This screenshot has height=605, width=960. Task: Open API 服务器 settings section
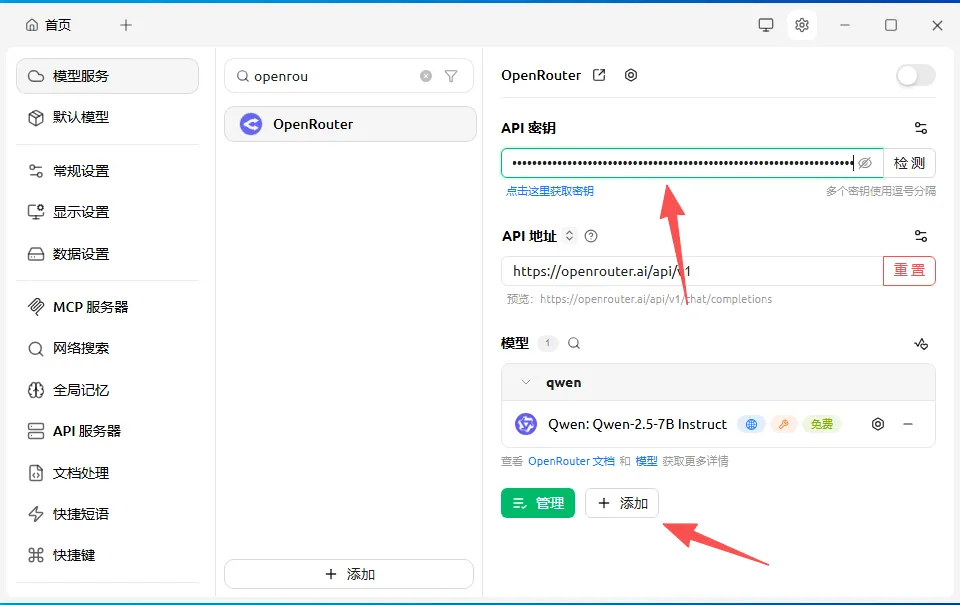[107, 431]
